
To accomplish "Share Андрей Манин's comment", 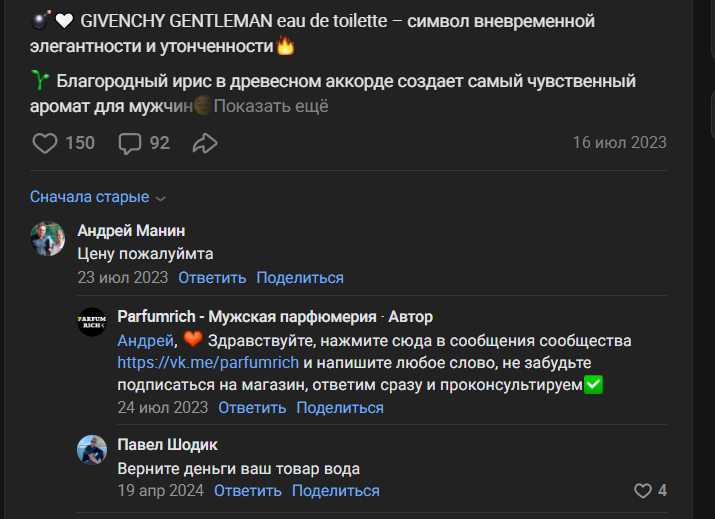I will 299,278.
